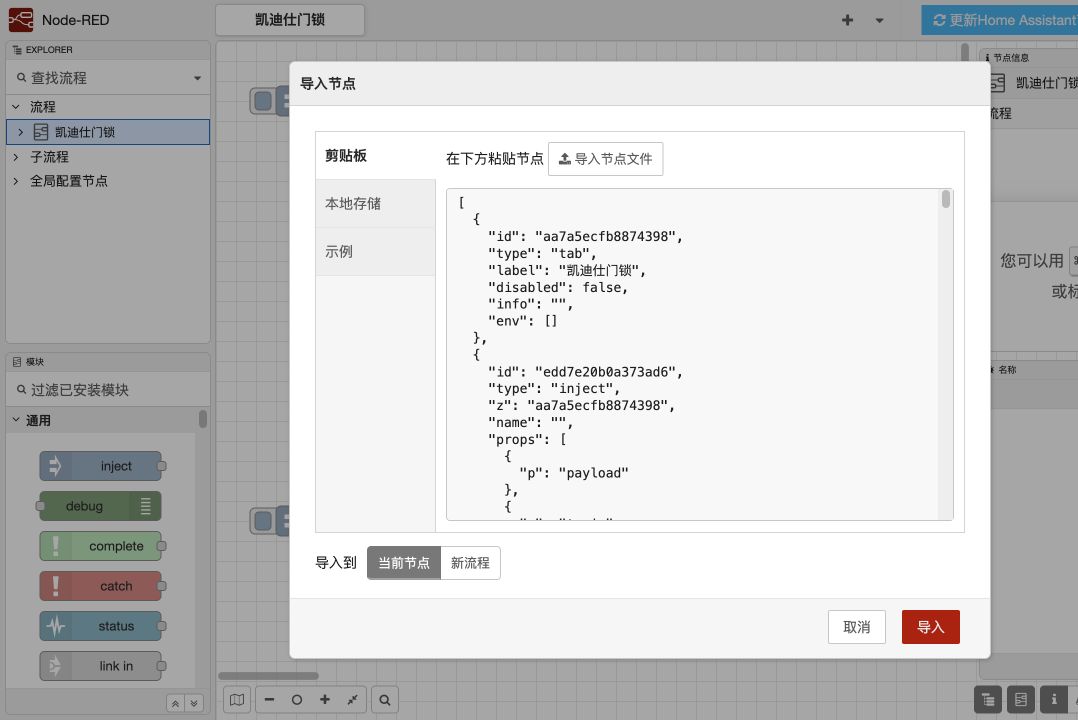The image size is (1078, 720).
Task: Expand the 凯迪仕门锁 flow in explorer
Action: 21,132
